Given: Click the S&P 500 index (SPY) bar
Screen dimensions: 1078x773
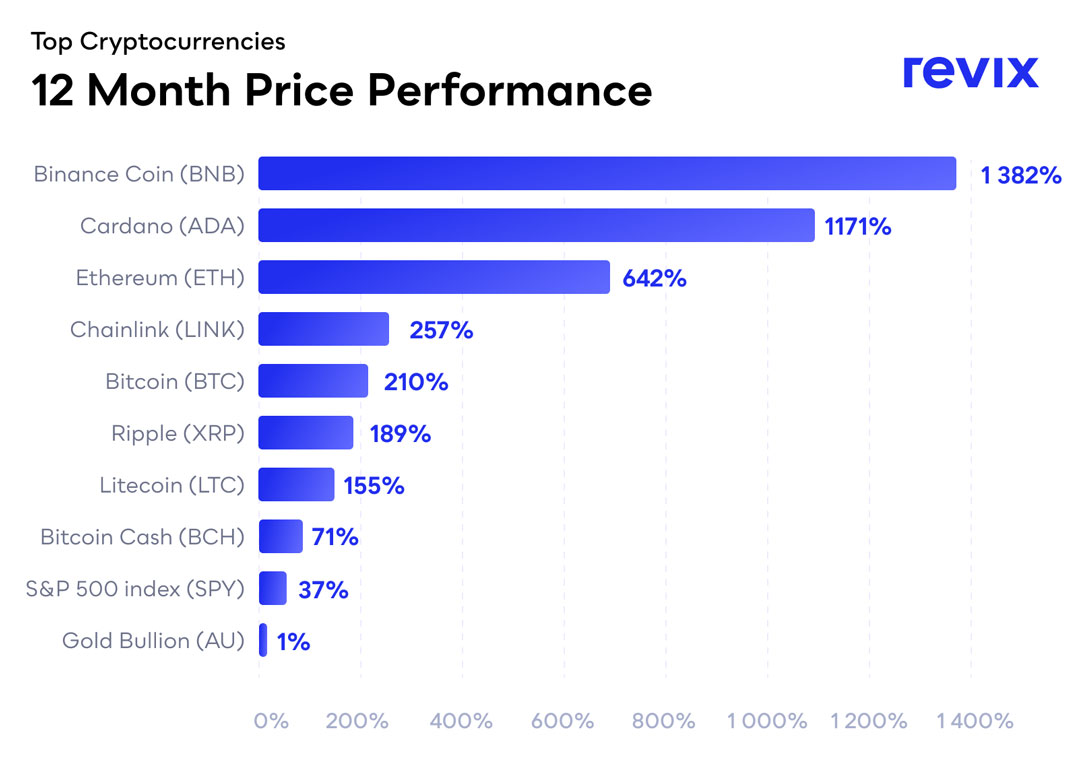Looking at the screenshot, I should click(x=273, y=589).
